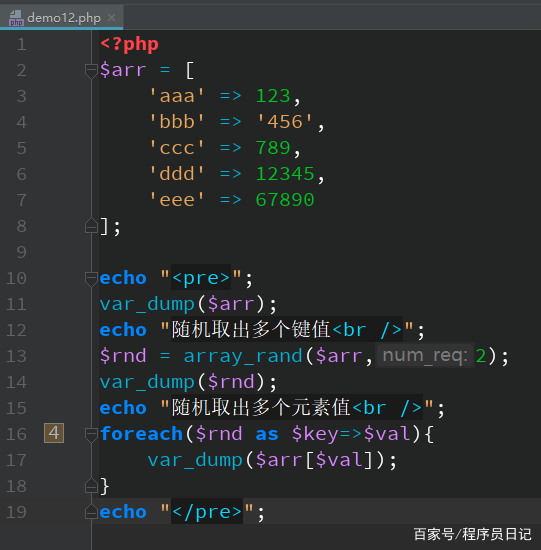
Task: Click the value 123 on line 3
Action: coord(273,96)
